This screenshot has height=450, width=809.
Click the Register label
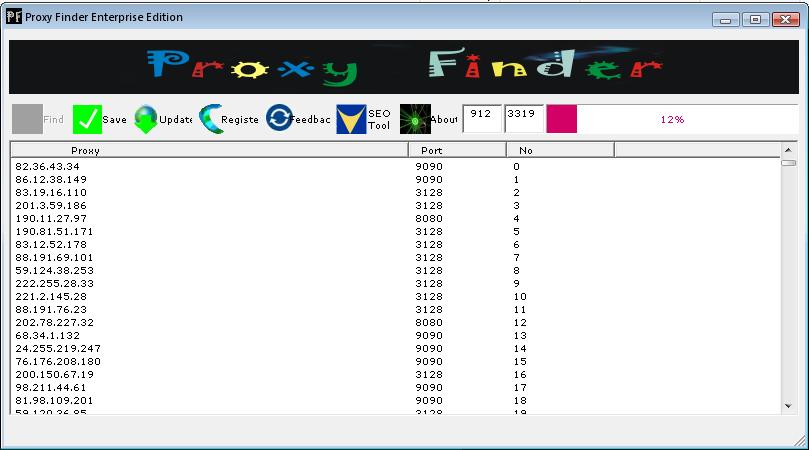click(239, 120)
